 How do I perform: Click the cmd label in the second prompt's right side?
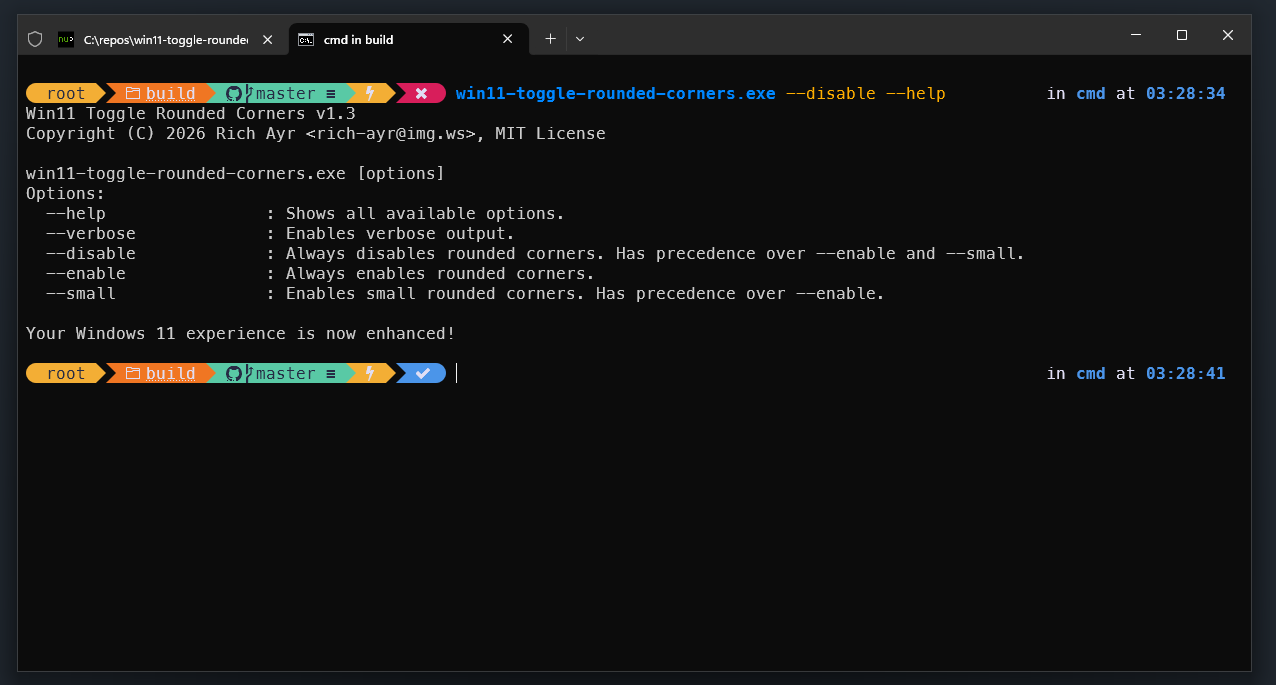[x=1091, y=373]
